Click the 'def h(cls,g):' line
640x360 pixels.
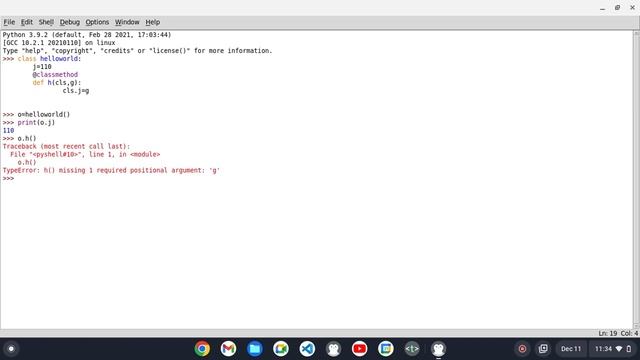tap(57, 82)
